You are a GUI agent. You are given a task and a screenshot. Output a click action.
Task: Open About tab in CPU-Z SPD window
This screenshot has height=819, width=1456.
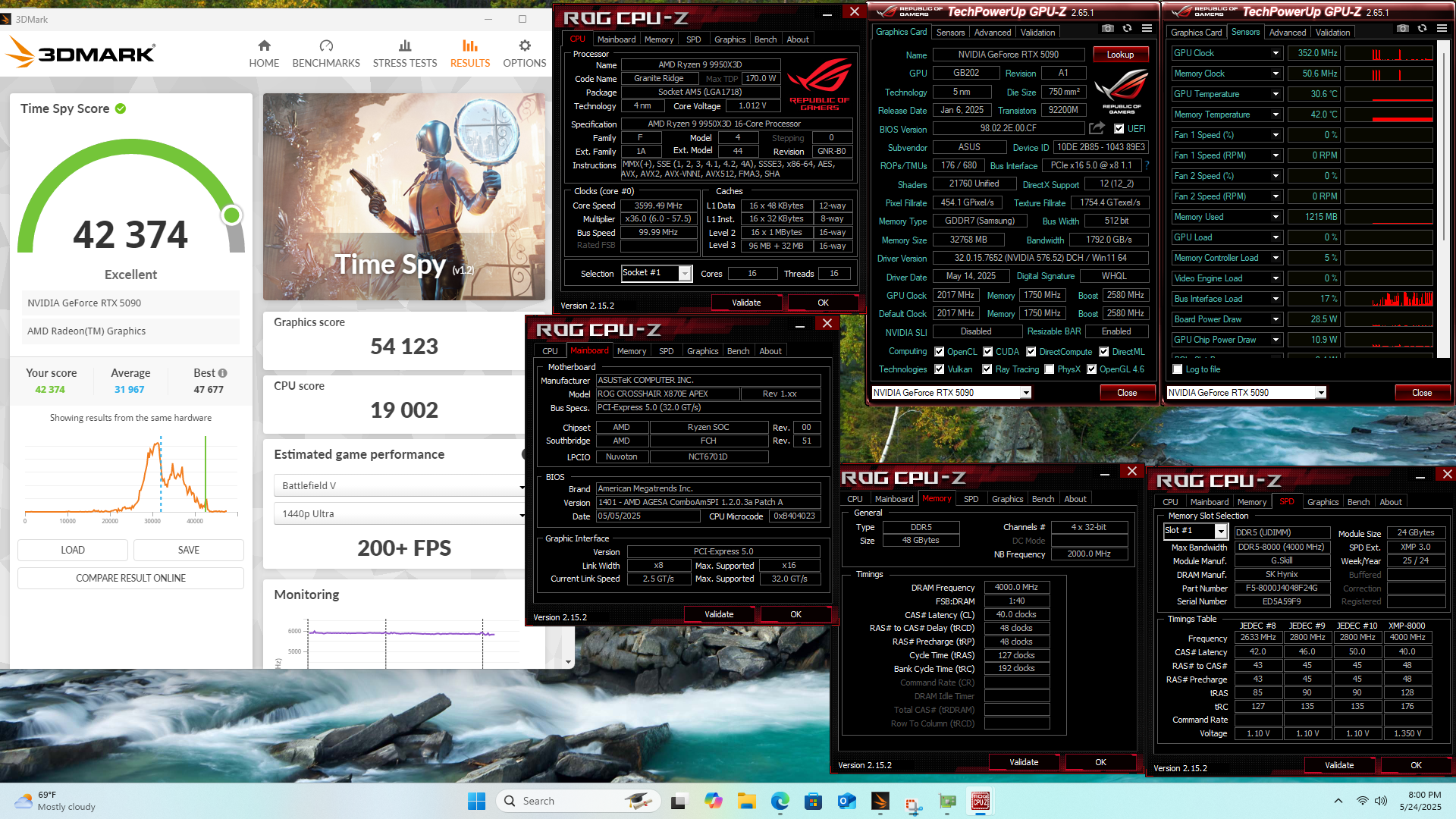coord(1390,502)
